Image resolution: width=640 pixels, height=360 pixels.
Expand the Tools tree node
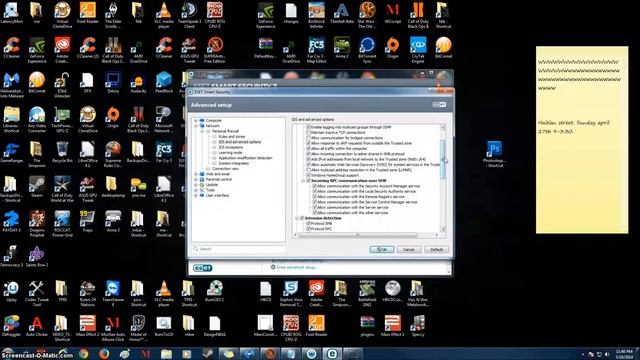tap(196, 190)
